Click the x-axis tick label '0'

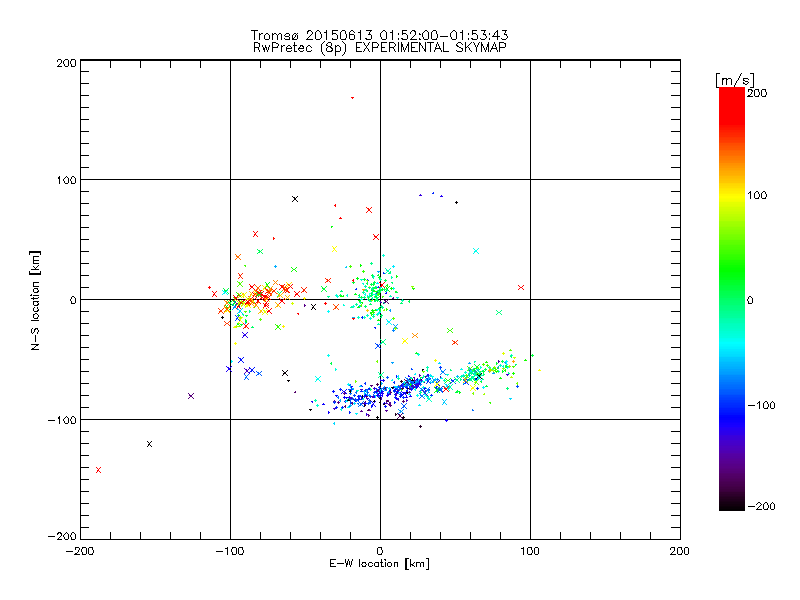click(x=380, y=551)
